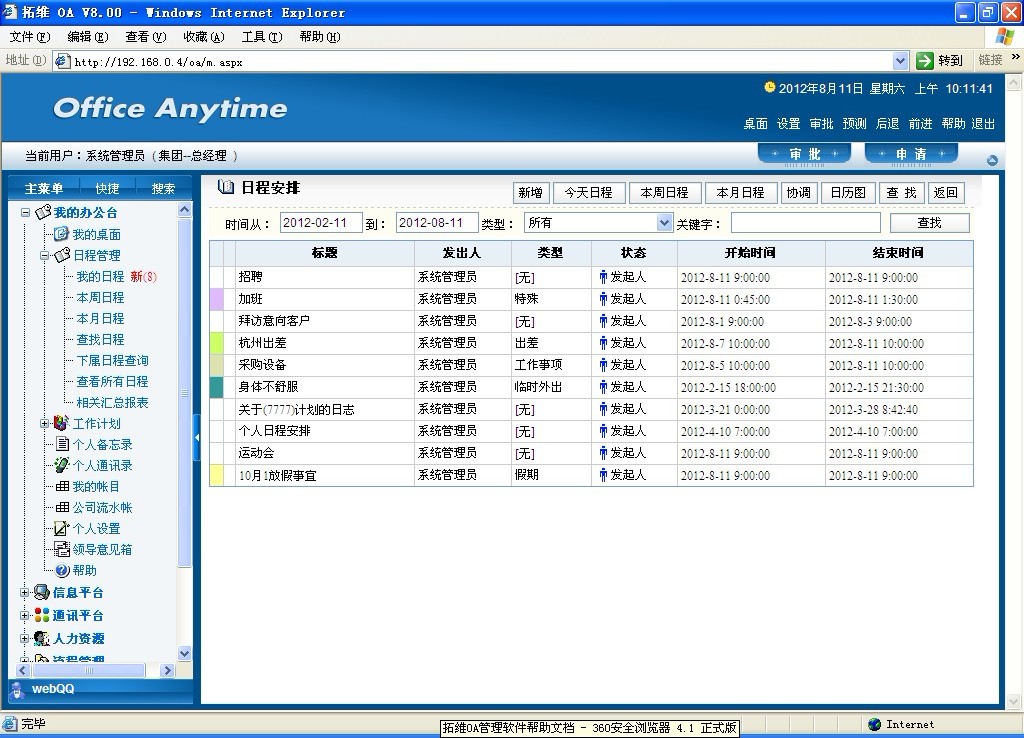Expand the 信息平台 section
Viewport: 1024px width, 738px height.
(x=25, y=592)
